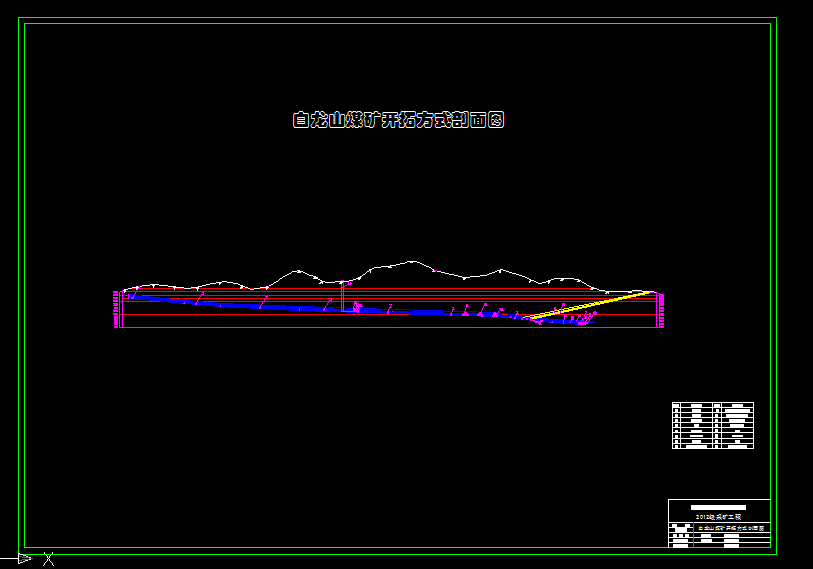This screenshot has height=569, width=813.
Task: Click the 2012级采矿工程 title block text
Action: (718, 517)
